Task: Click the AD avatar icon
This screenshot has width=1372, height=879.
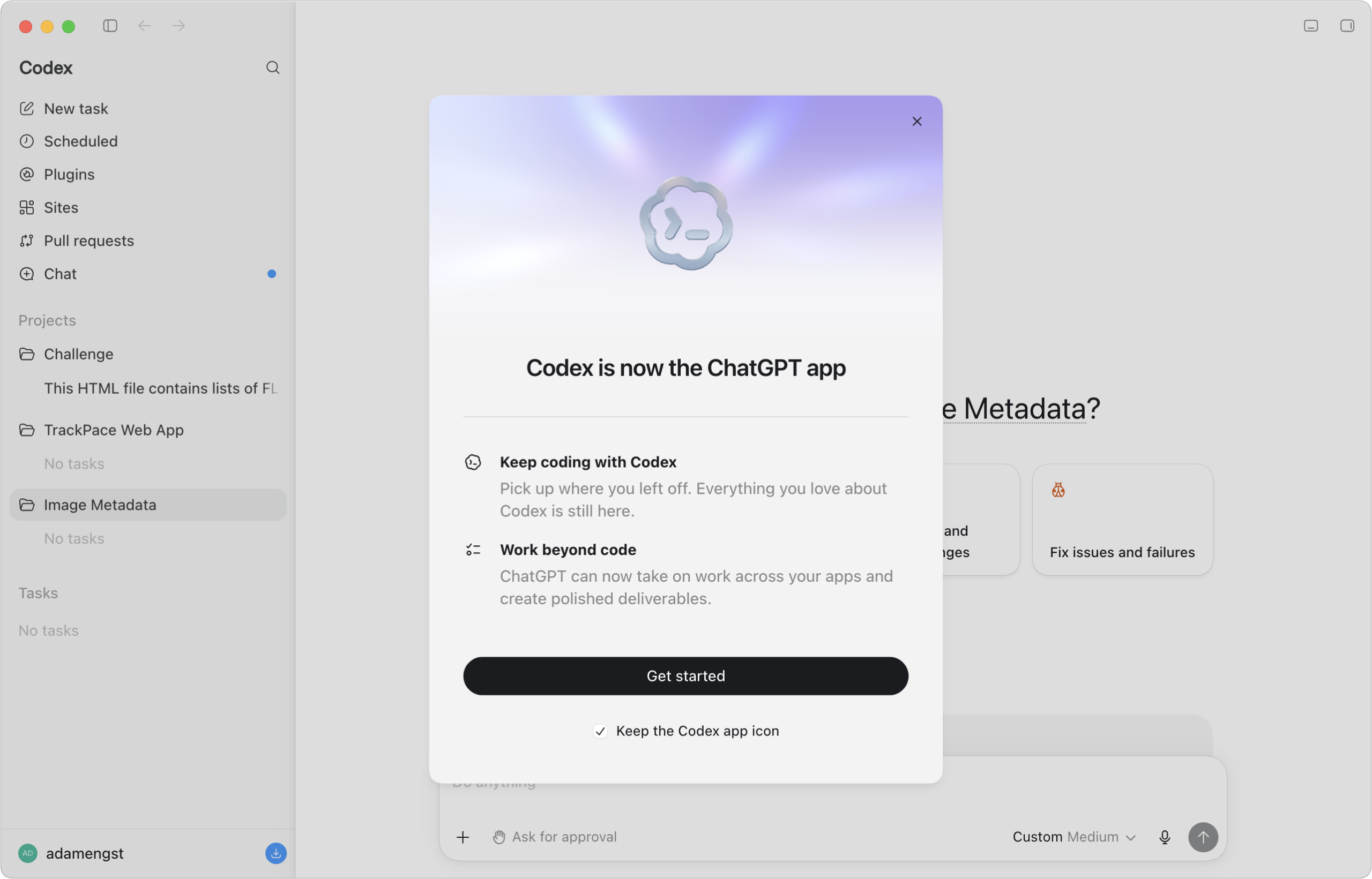Action: [27, 853]
